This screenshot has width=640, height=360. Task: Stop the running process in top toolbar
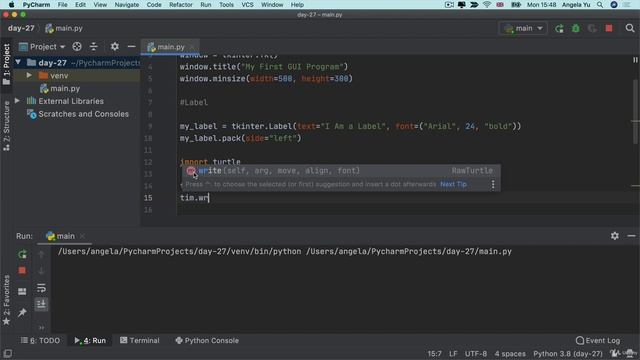click(609, 29)
